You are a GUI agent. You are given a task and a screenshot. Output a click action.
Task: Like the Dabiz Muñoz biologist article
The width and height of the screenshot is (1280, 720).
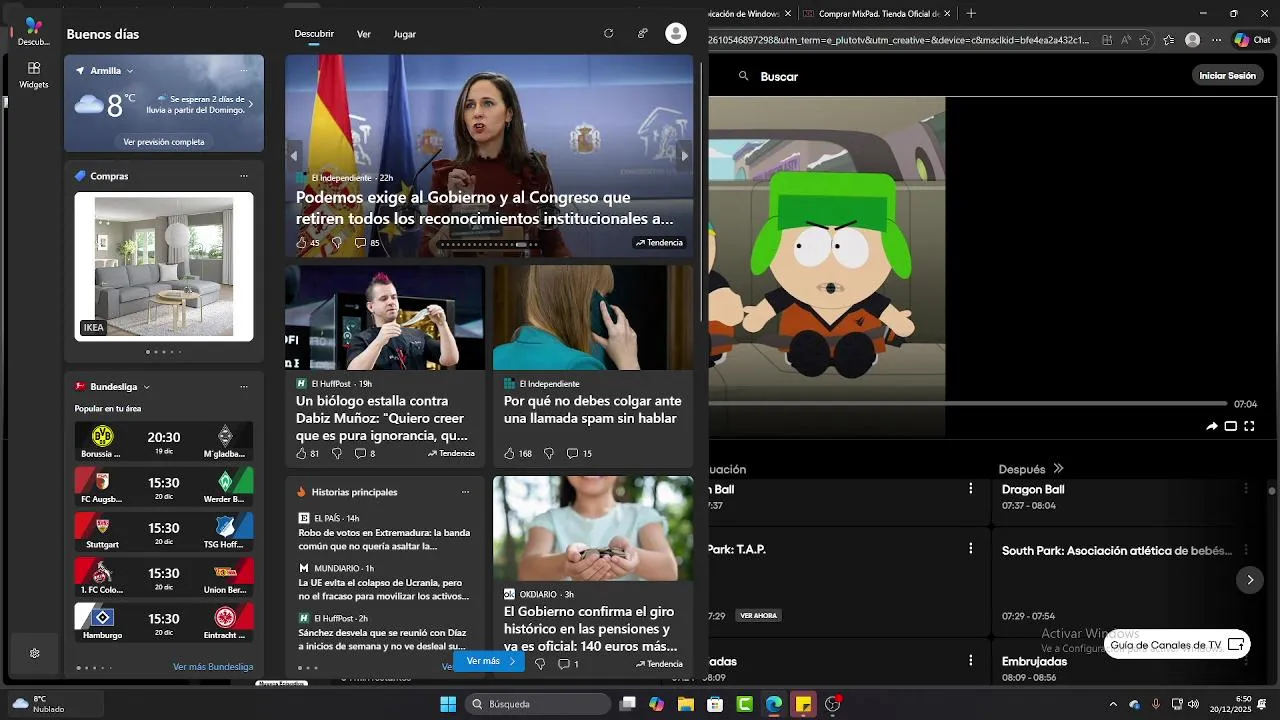301,453
